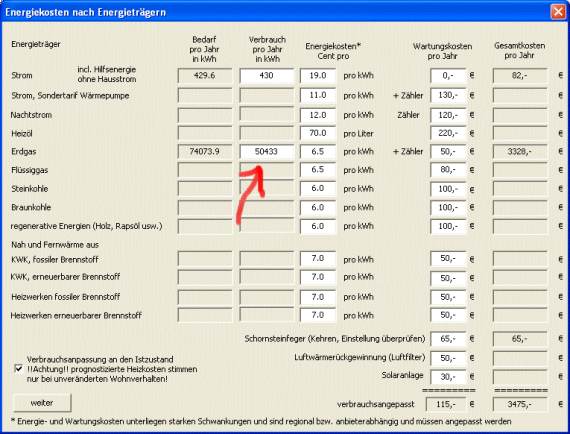Select Schornsteinfeger Gesamtkosten value 65,-
The image size is (570, 434).
click(520, 339)
